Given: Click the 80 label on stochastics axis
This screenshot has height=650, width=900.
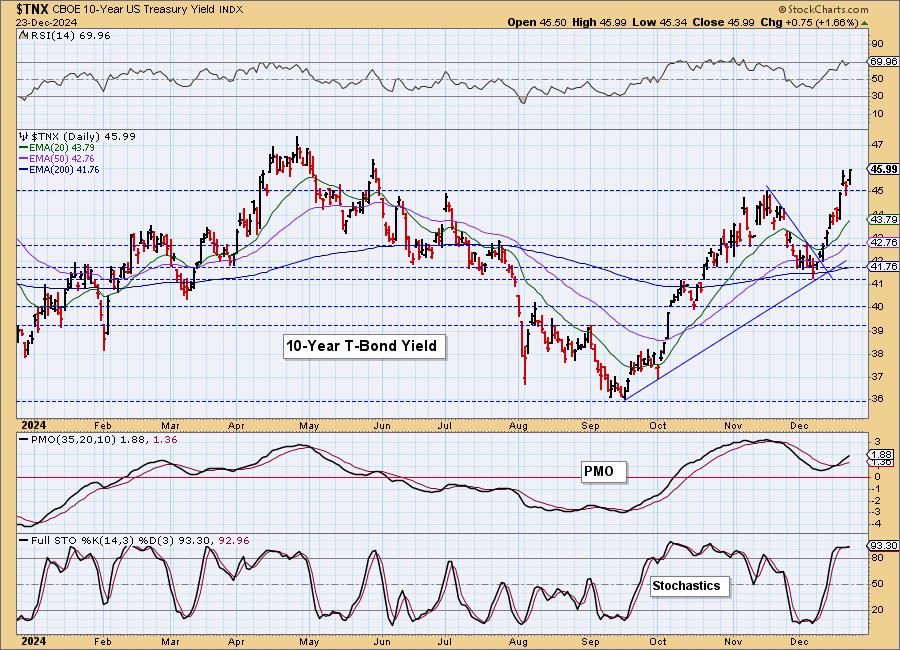Looking at the screenshot, I should tap(878, 558).
